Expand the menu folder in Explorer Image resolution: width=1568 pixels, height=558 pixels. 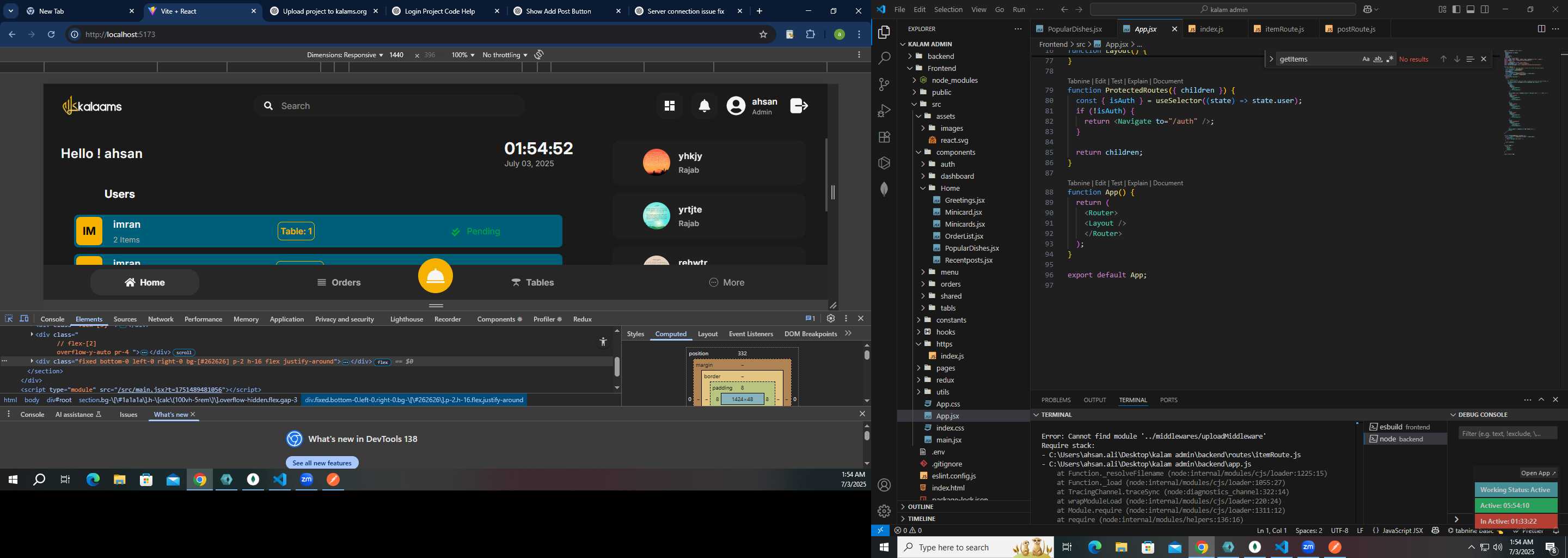(949, 272)
